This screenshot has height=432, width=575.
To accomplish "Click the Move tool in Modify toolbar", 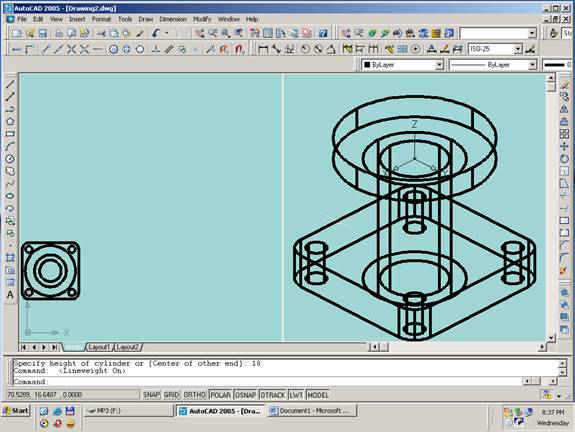I will tap(564, 146).
